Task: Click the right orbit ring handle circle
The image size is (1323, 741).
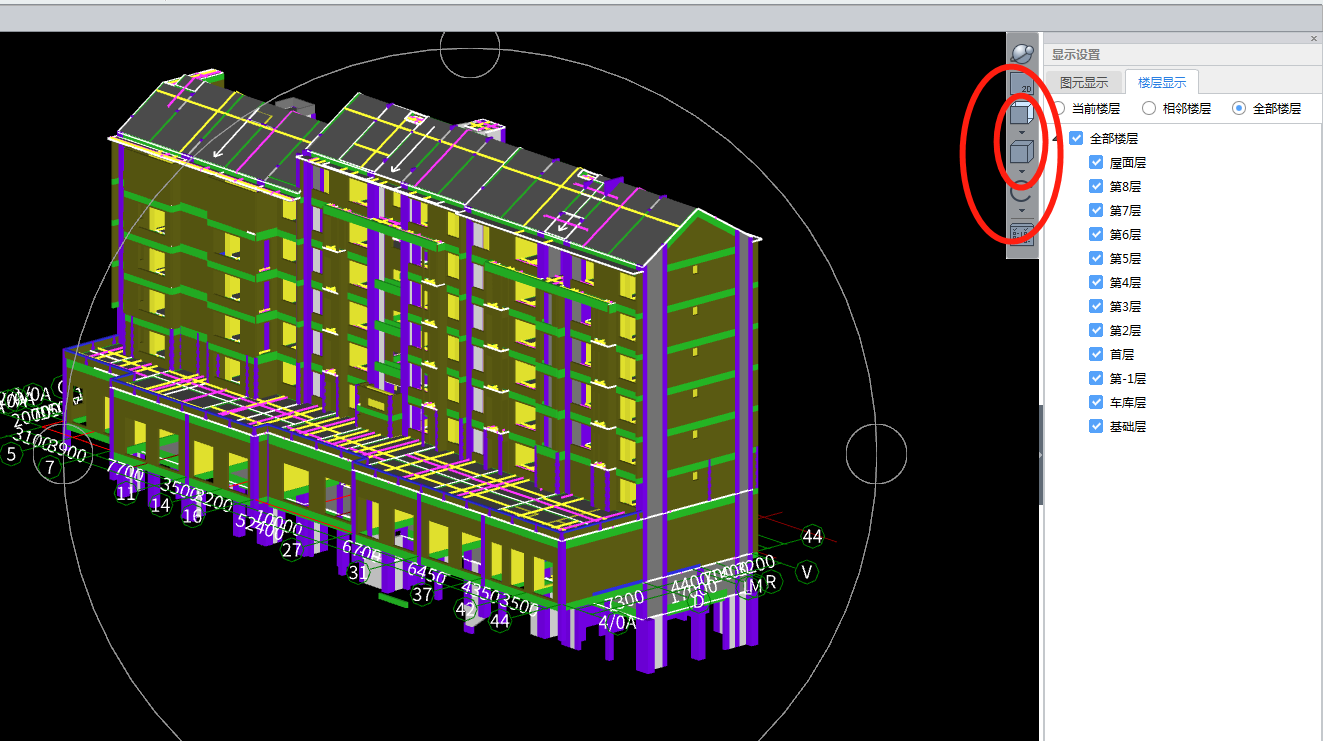Action: [877, 453]
